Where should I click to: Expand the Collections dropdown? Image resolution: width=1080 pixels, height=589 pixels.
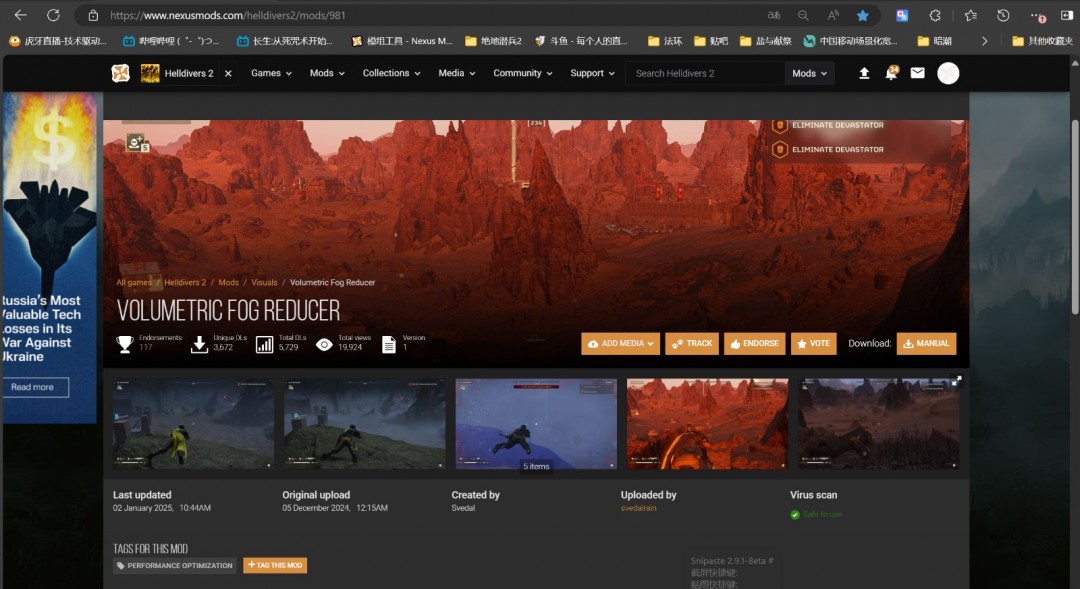click(391, 73)
